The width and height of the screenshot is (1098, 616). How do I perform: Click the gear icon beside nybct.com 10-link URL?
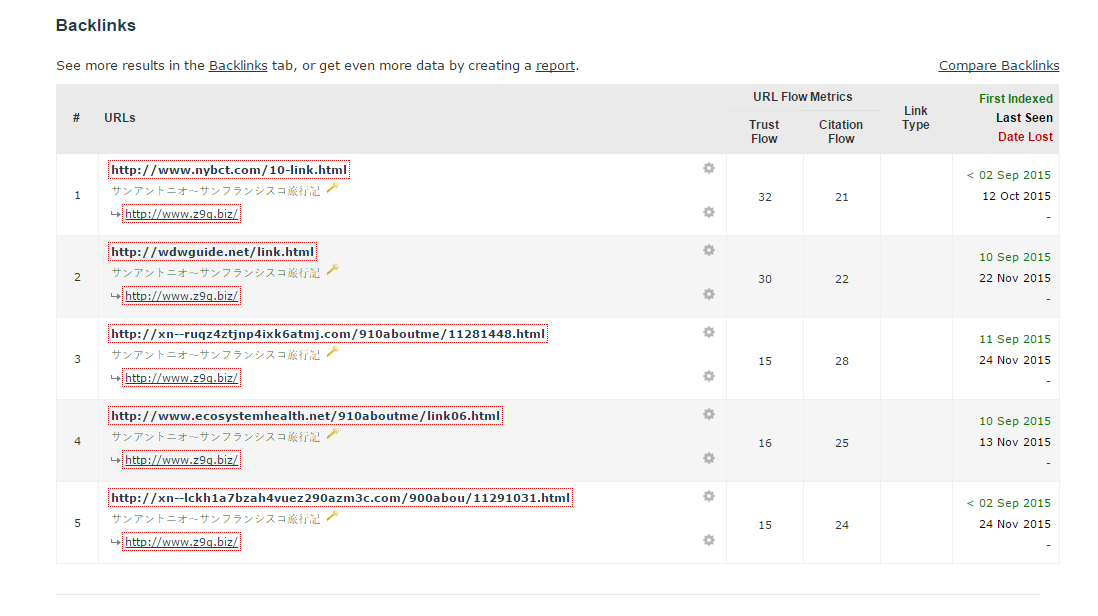[x=709, y=168]
